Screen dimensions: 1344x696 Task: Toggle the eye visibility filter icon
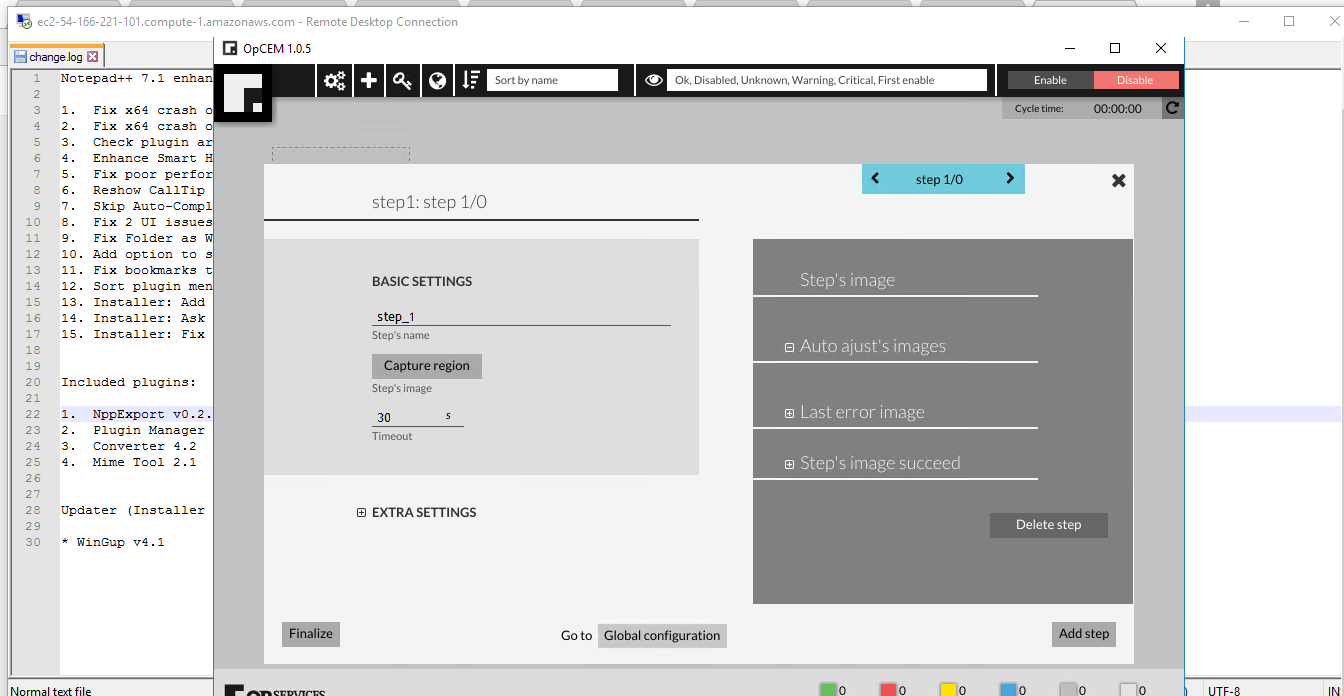[654, 81]
